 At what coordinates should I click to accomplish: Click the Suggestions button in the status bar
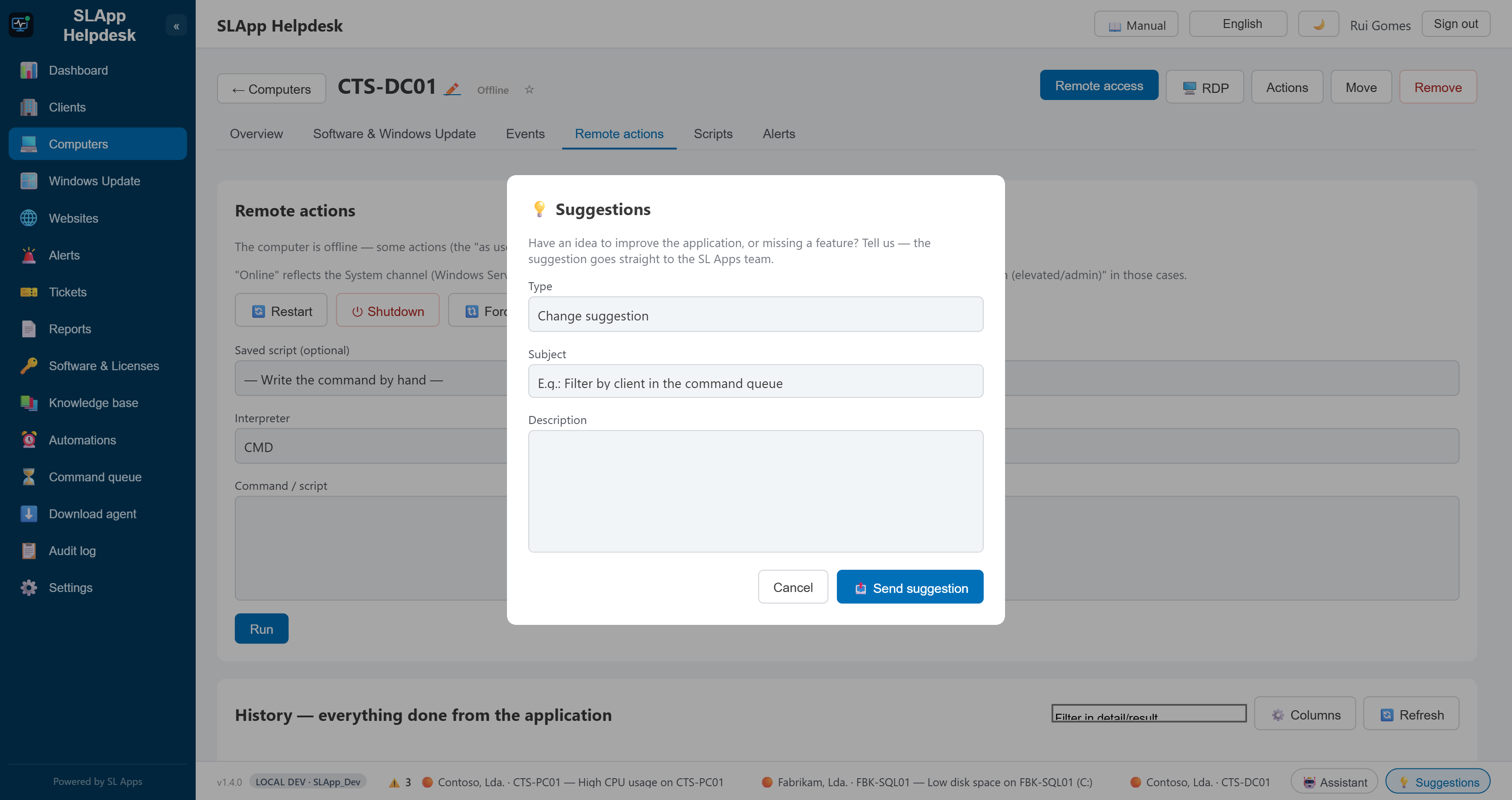1437,782
